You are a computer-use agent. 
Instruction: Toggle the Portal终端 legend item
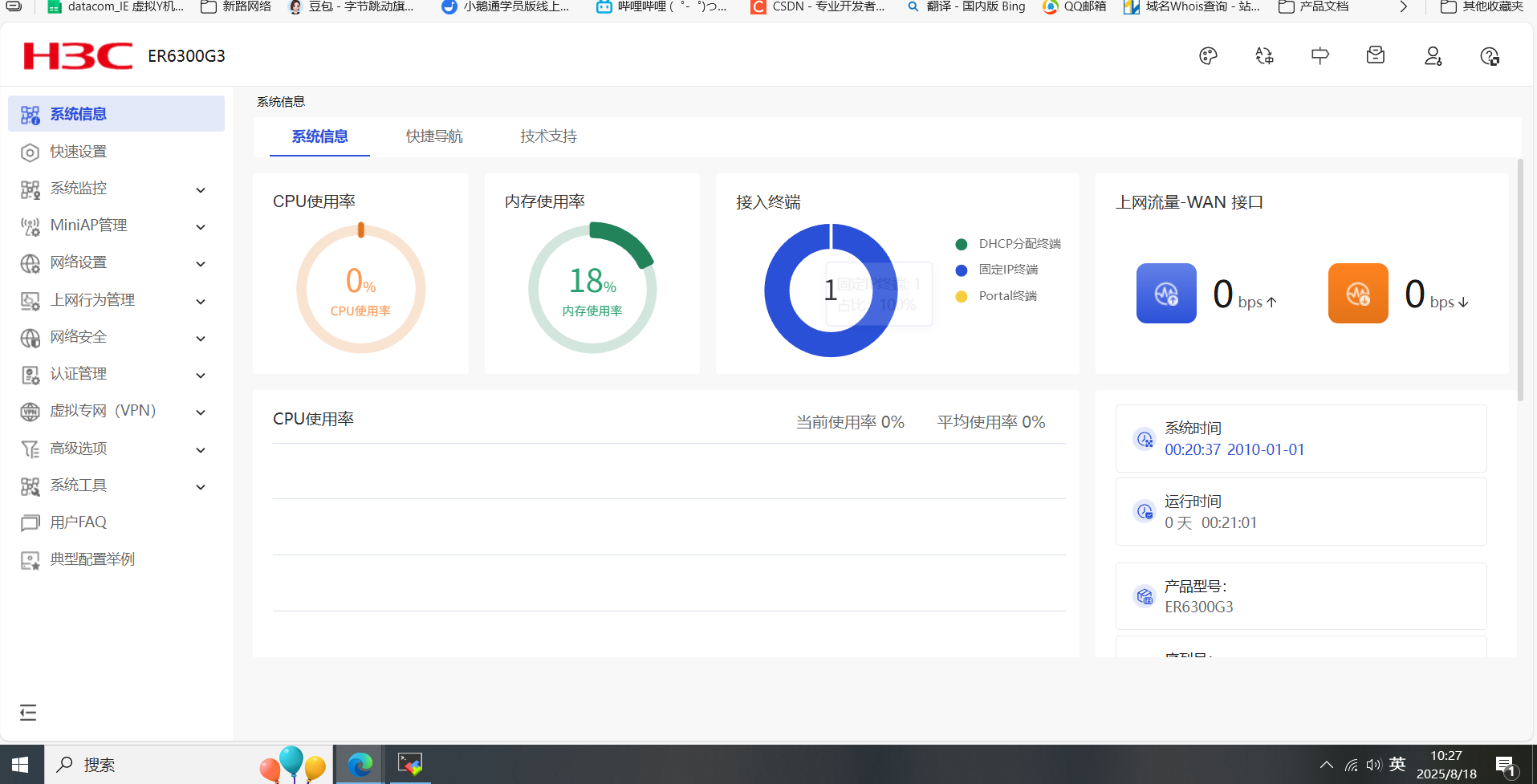(962, 296)
